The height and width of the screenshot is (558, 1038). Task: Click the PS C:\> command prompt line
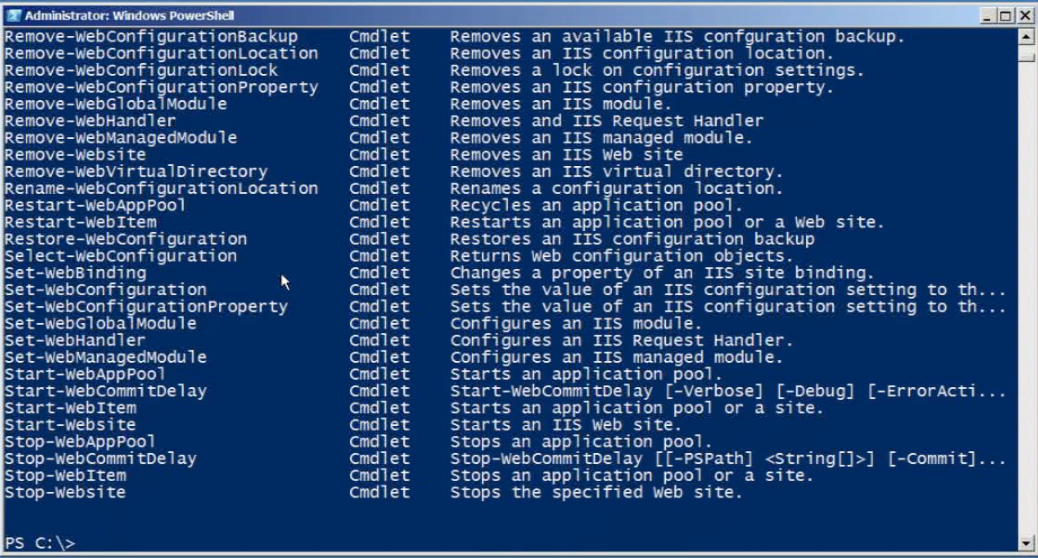(40, 543)
